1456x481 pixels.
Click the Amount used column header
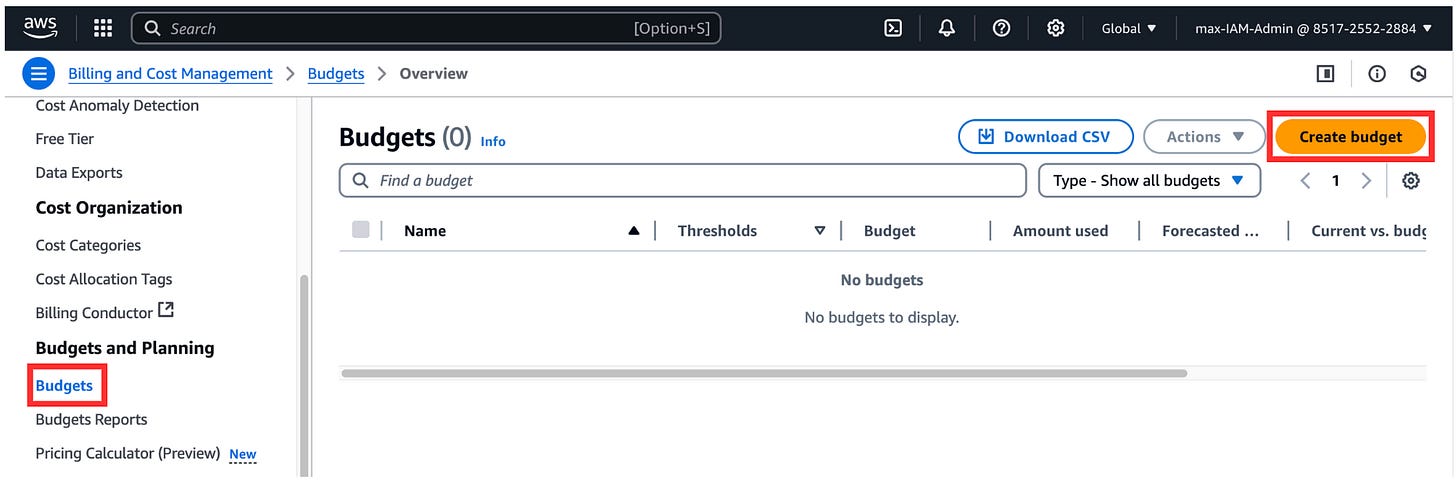(x=1060, y=231)
